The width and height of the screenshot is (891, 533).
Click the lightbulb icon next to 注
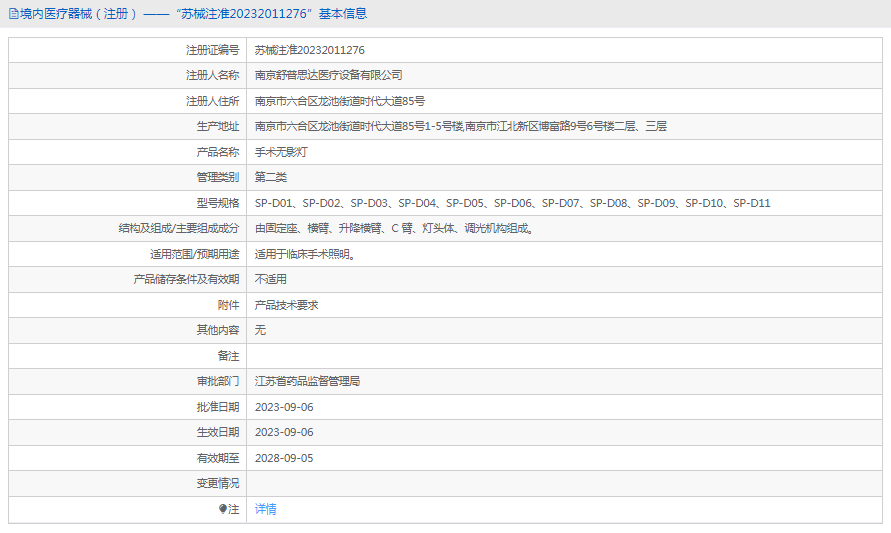[x=223, y=509]
